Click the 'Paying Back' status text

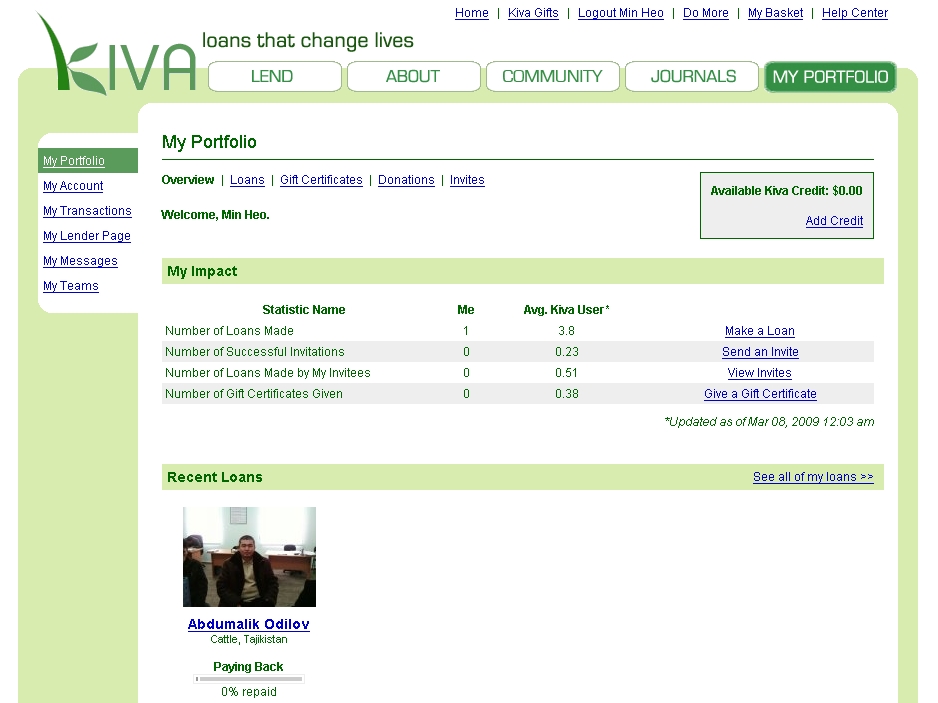[248, 667]
